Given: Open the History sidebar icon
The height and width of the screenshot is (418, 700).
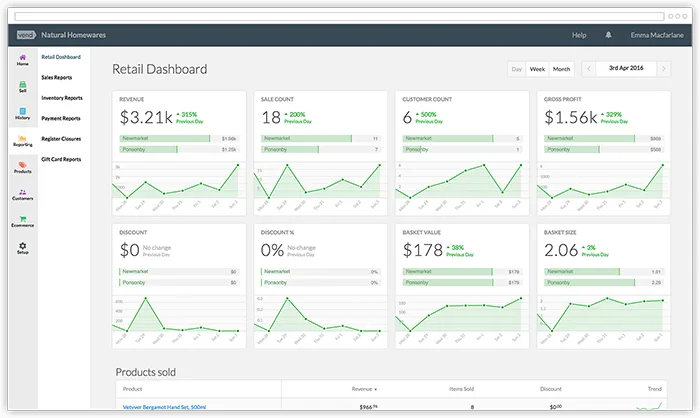Looking at the screenshot, I should tap(23, 113).
